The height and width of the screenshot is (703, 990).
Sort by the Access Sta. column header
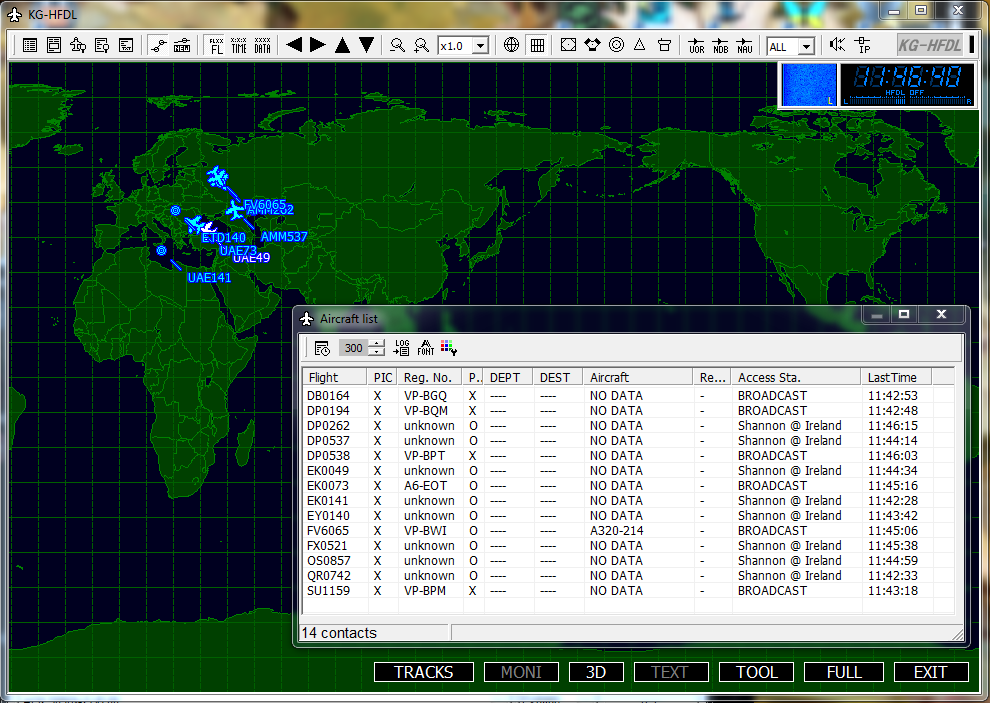(x=796, y=377)
